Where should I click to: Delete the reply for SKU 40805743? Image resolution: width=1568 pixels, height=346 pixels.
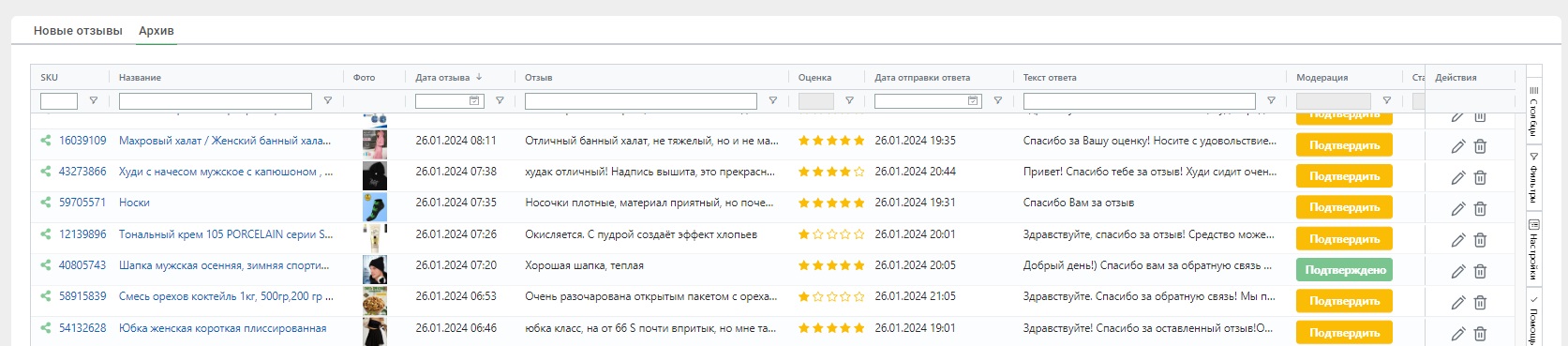[1481, 271]
